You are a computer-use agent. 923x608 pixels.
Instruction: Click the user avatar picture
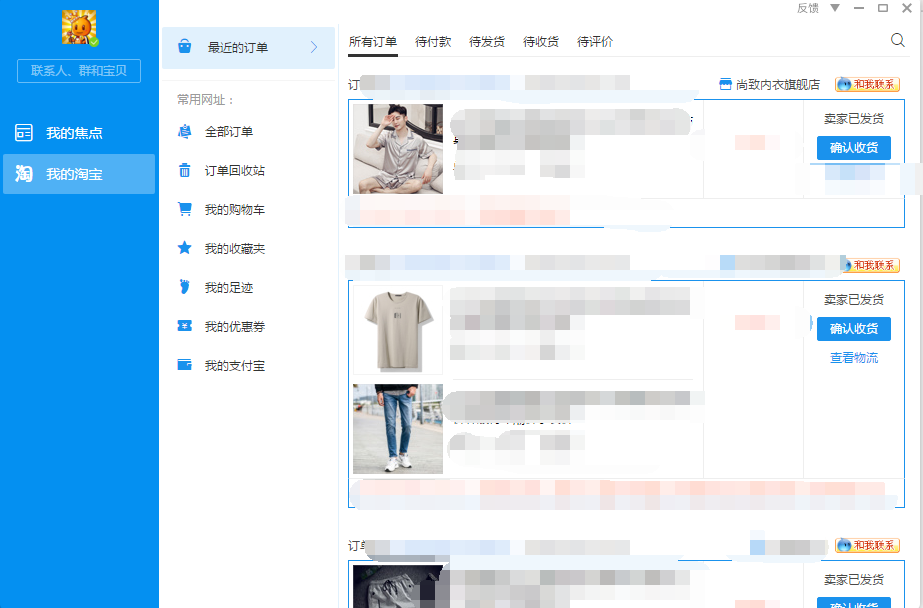click(x=79, y=28)
